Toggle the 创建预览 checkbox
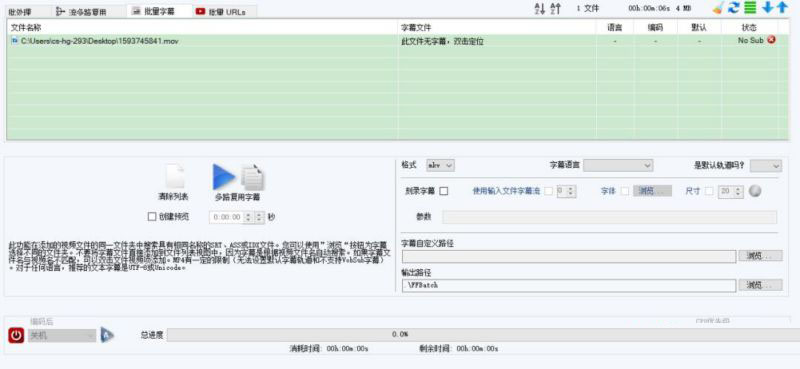 click(x=152, y=216)
